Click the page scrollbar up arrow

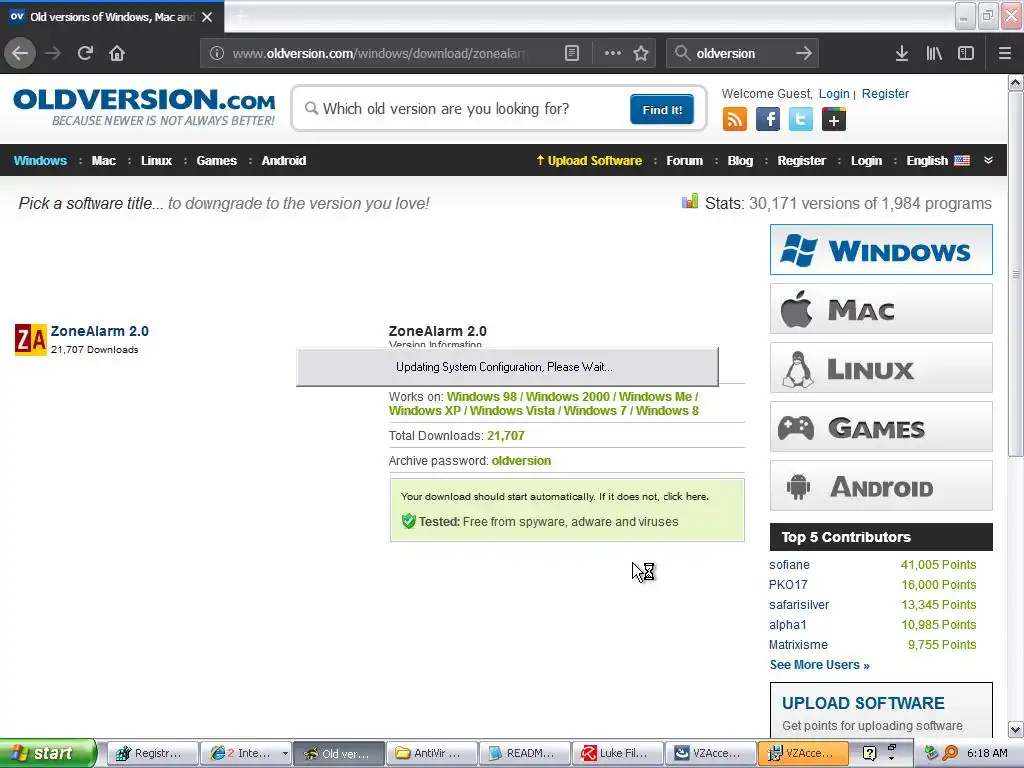(1016, 82)
